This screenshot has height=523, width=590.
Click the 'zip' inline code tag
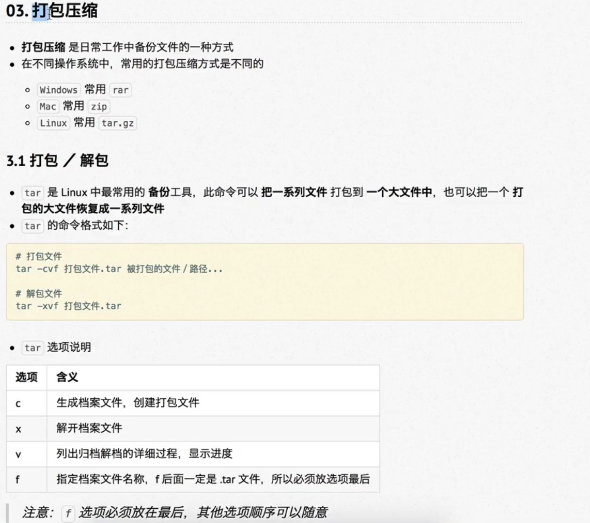point(99,106)
